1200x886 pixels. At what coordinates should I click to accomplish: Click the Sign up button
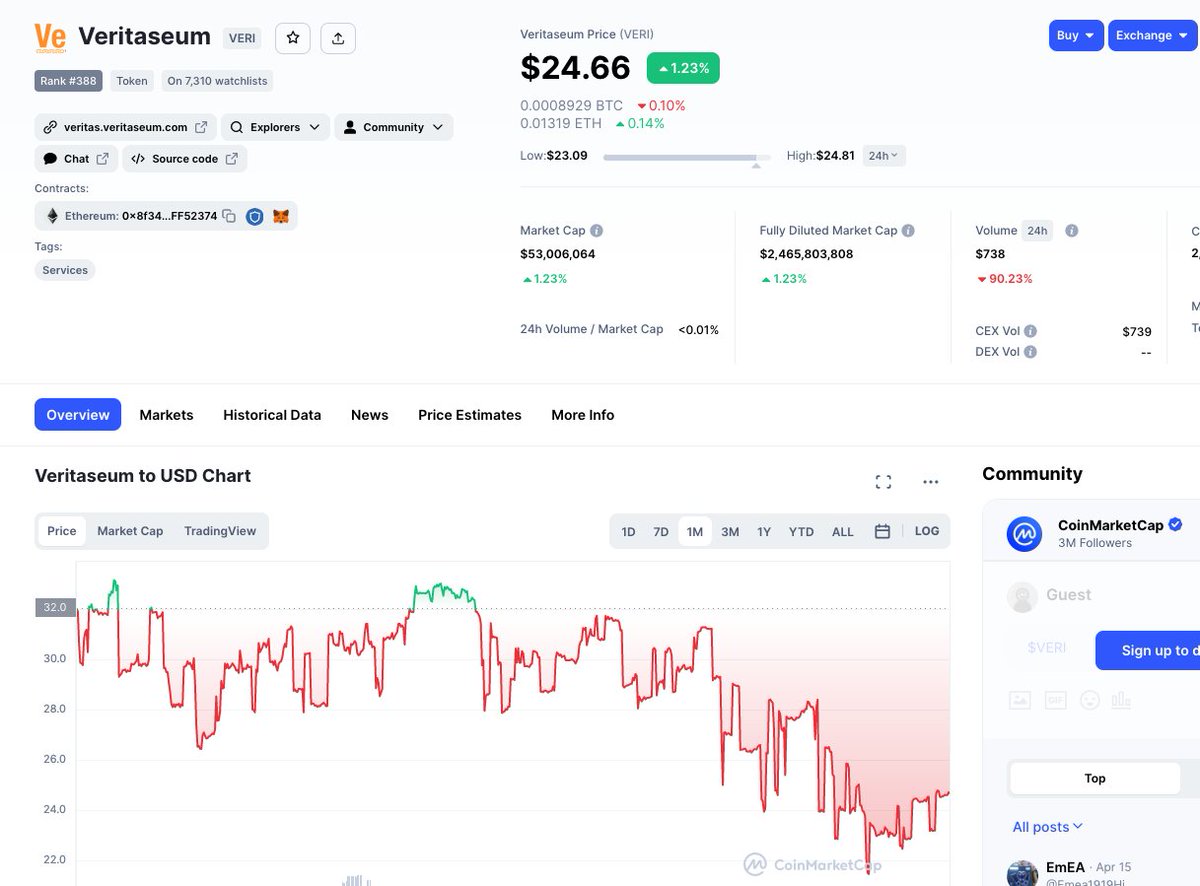pos(1147,650)
